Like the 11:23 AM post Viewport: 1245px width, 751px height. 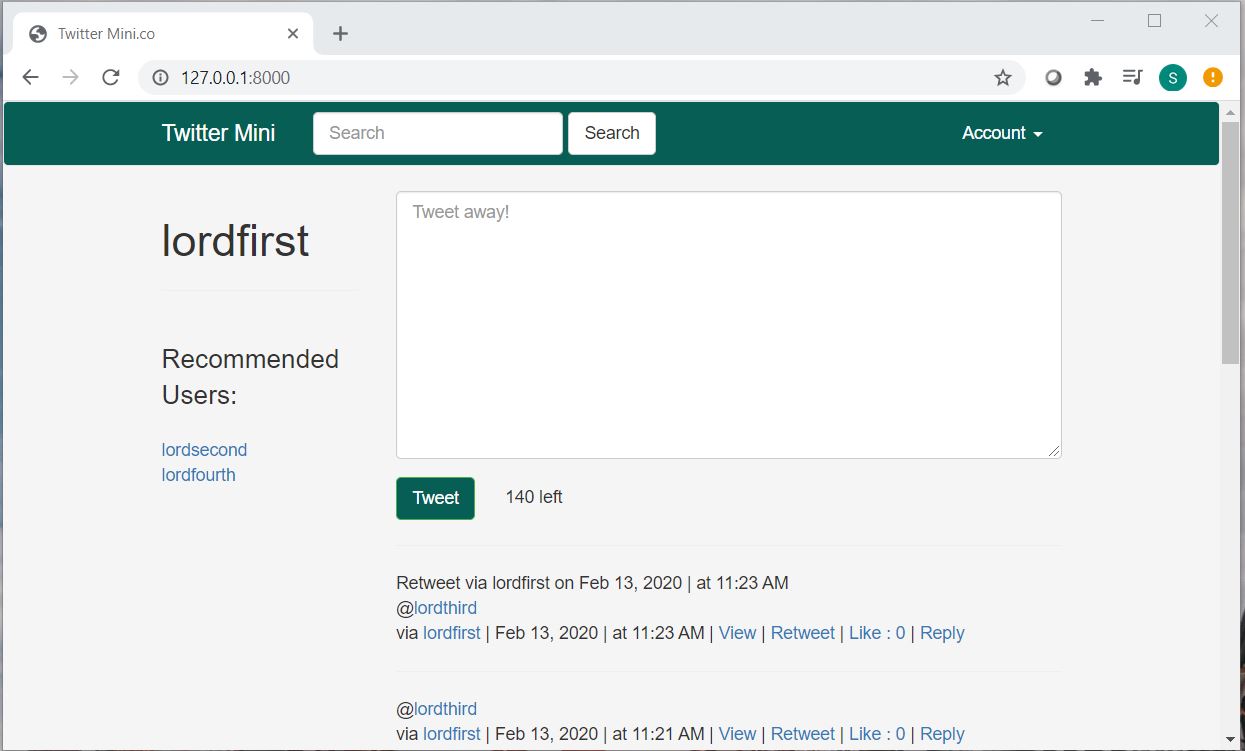877,633
